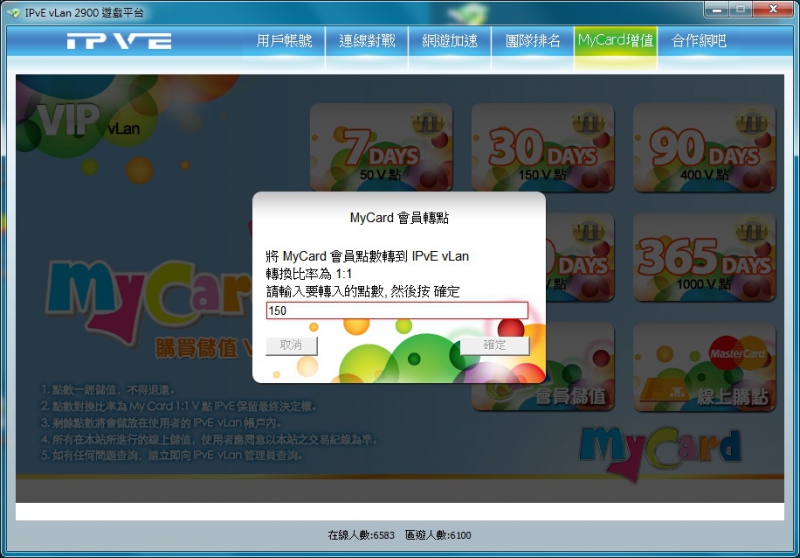This screenshot has width=800, height=558.
Task: Click the partially hidden DAYS card behind the dialog
Action: (580, 257)
